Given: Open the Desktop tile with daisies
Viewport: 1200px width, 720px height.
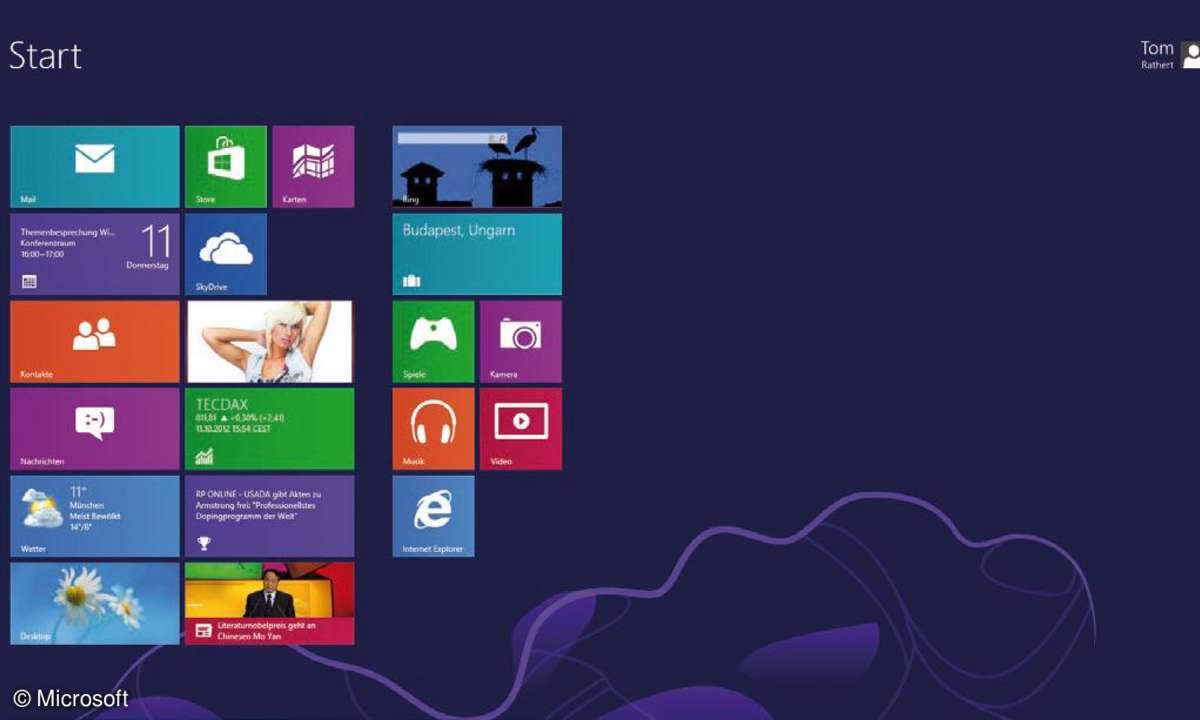Looking at the screenshot, I should 95,603.
